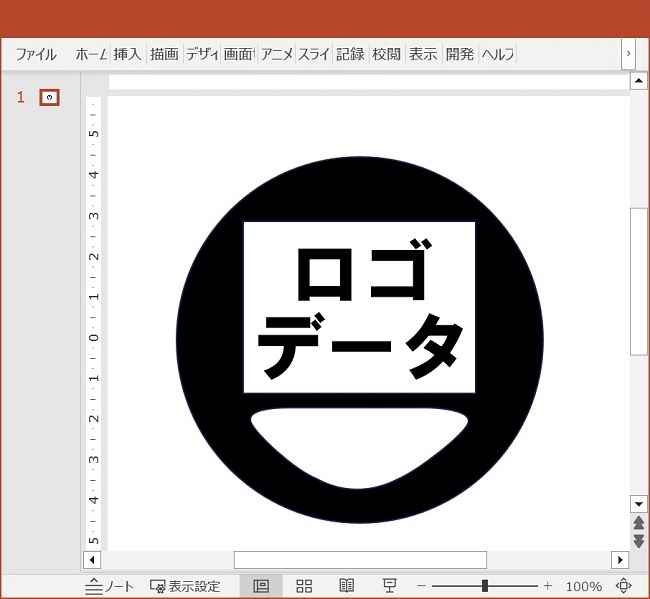Open Reading View from status bar
This screenshot has height=599, width=650.
click(x=347, y=586)
